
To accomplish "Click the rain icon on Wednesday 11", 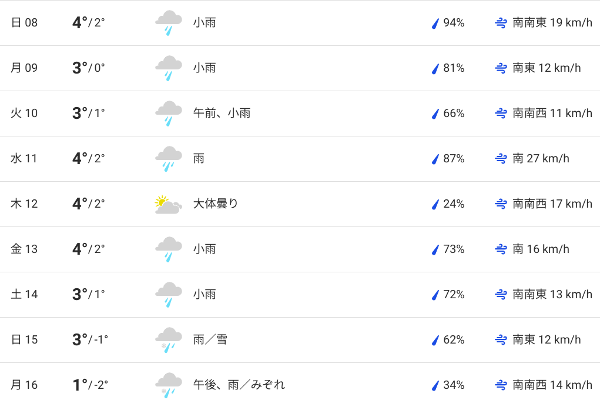I will 168,159.
